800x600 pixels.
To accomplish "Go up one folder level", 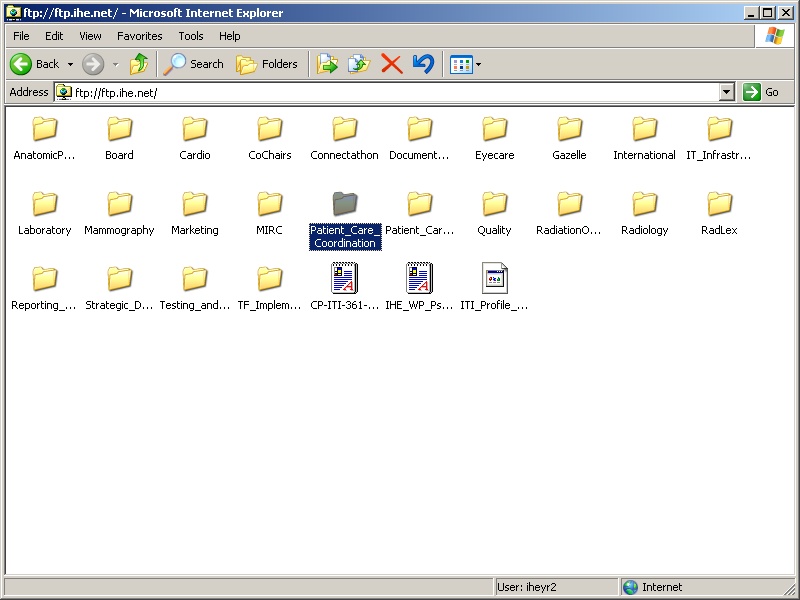I will coord(139,64).
